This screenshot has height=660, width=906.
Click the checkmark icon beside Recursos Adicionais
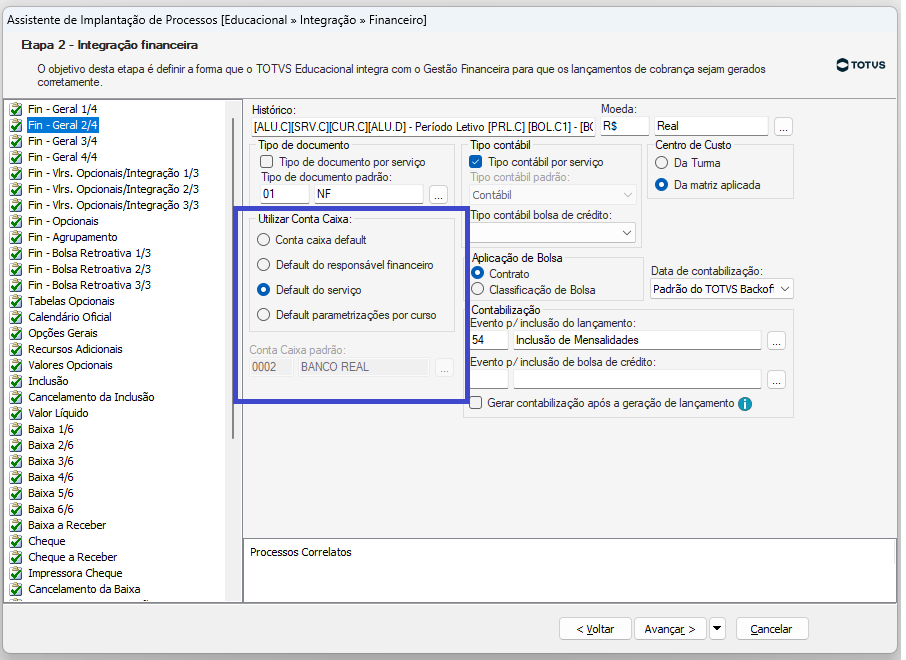point(16,349)
